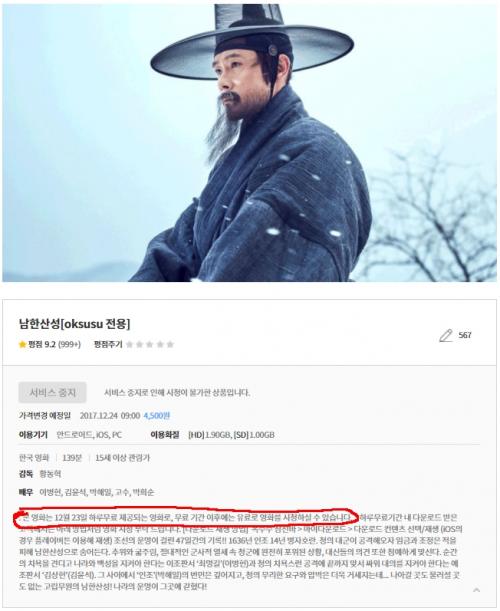This screenshot has height=611, width=500.
Task: Click the movie still image
Action: coord(249,141)
